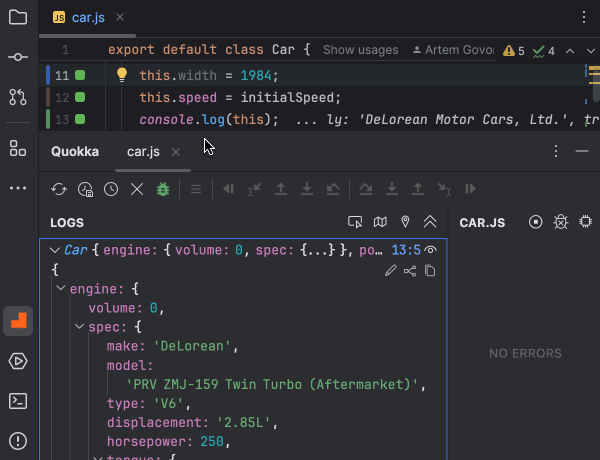Click the 13:5 location link in log

click(x=406, y=250)
